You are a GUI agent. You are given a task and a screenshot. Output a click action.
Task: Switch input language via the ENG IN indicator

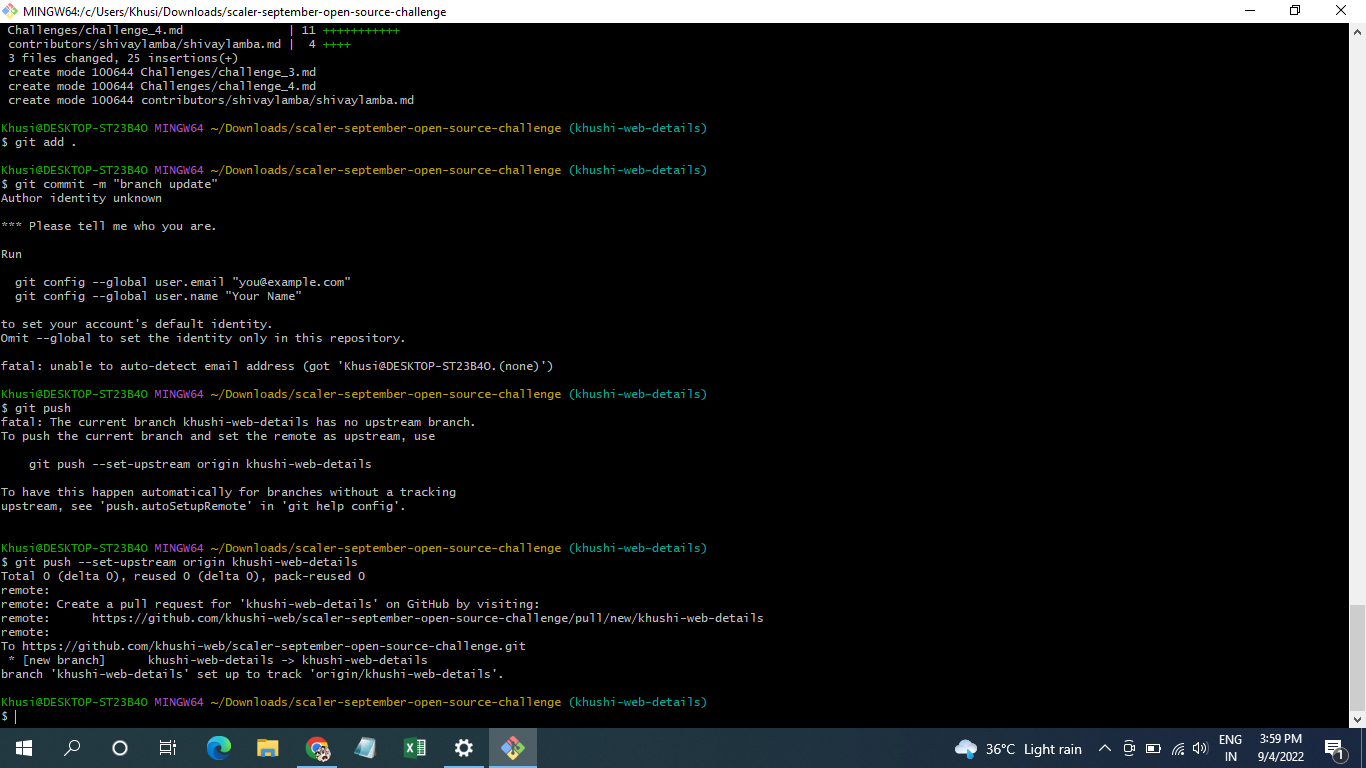click(x=1230, y=748)
